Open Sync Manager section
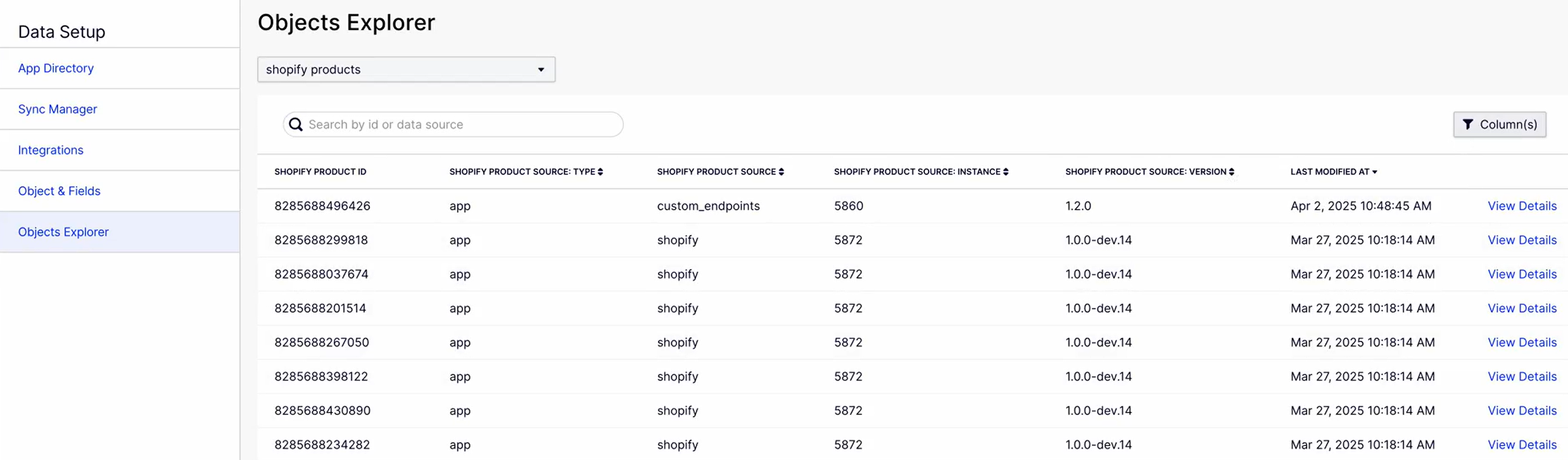 58,109
